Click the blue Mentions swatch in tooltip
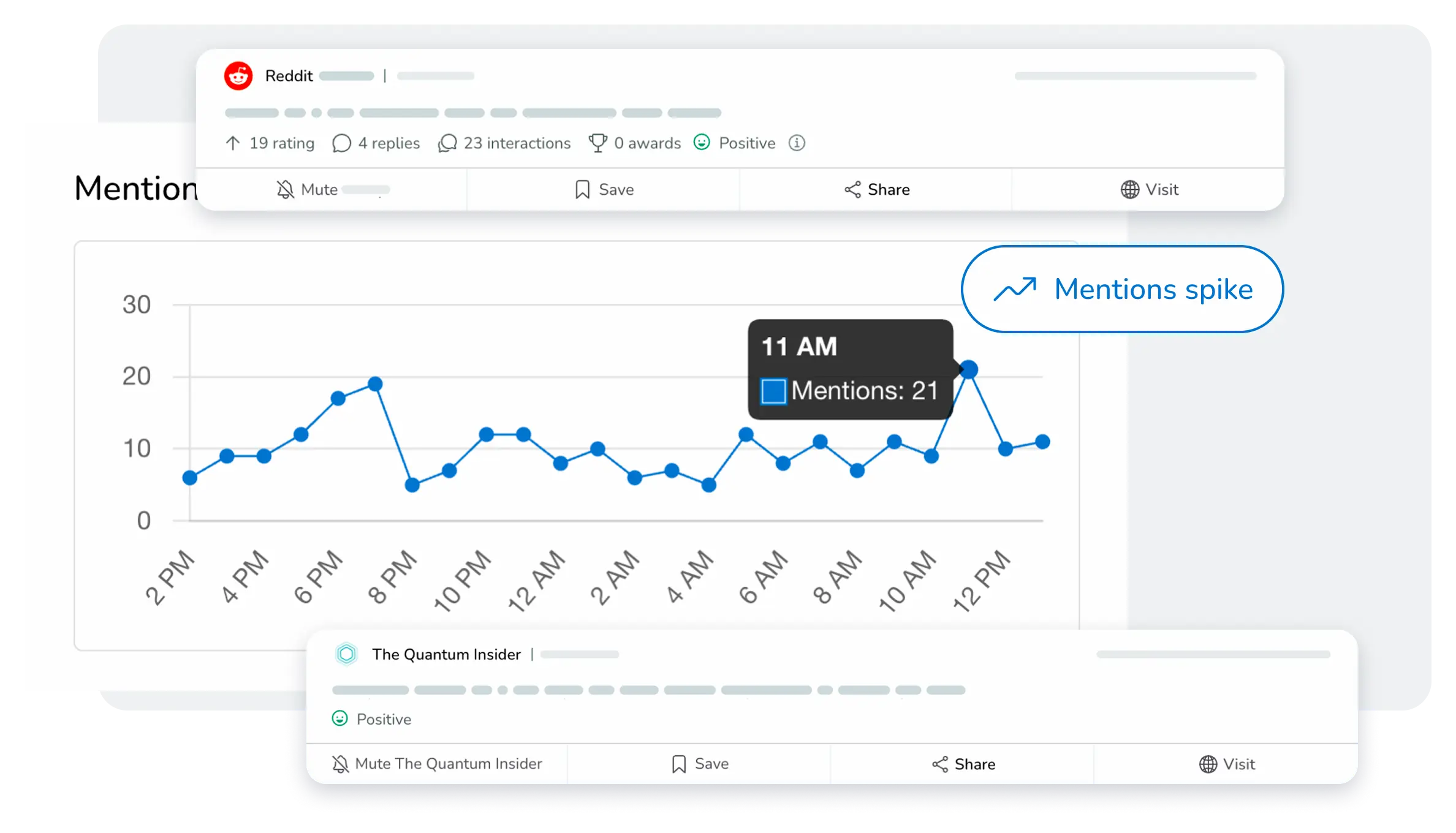 tap(773, 391)
